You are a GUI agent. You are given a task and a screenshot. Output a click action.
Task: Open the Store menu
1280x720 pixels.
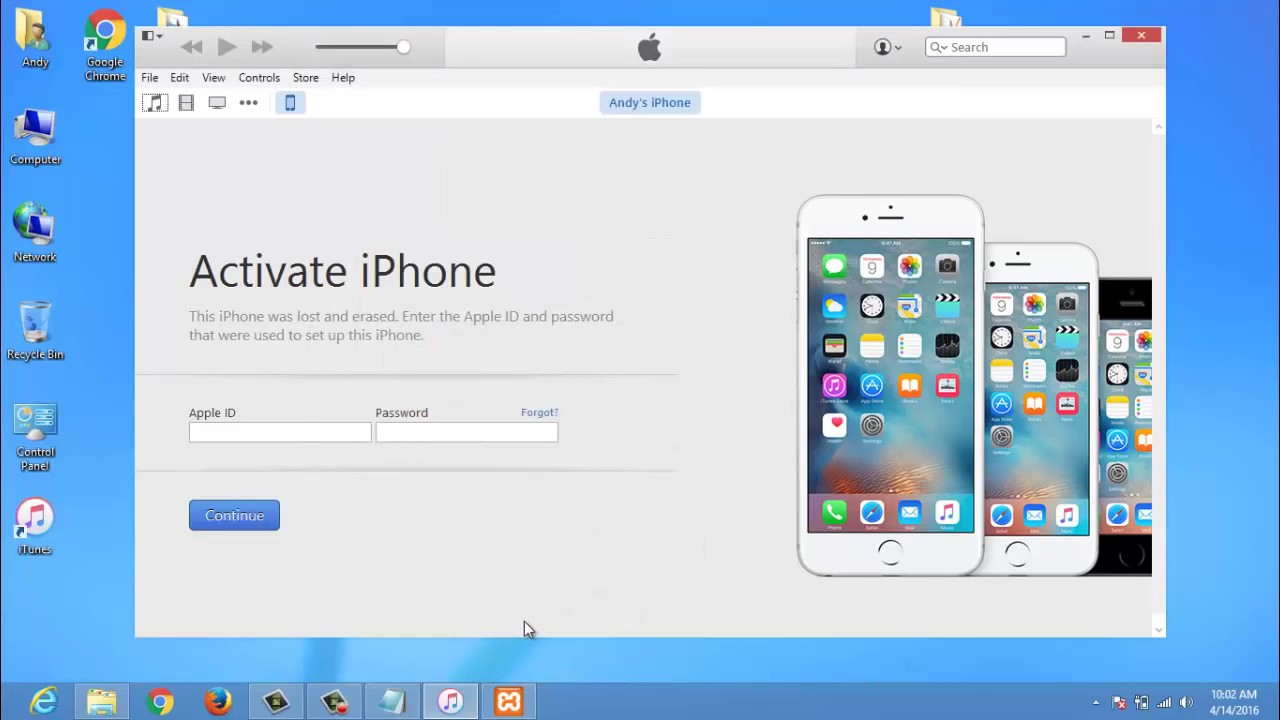(305, 77)
